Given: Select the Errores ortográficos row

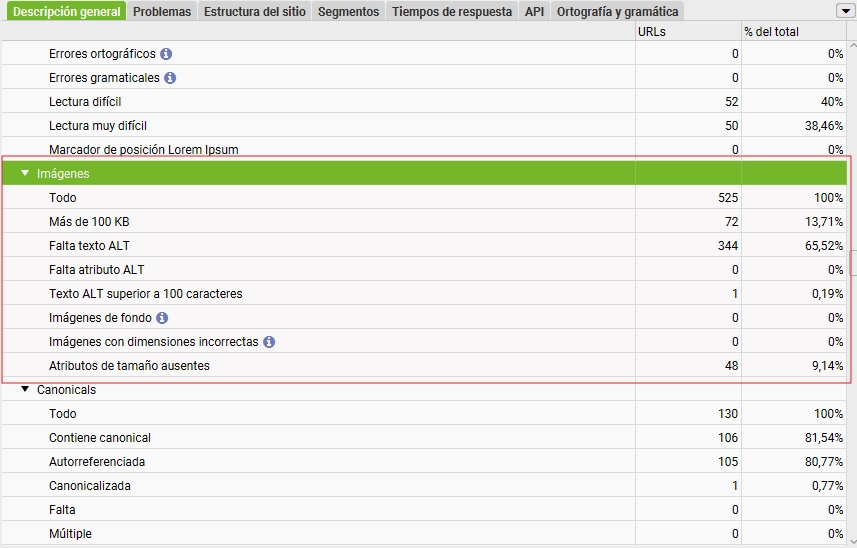Looking at the screenshot, I should [424, 54].
